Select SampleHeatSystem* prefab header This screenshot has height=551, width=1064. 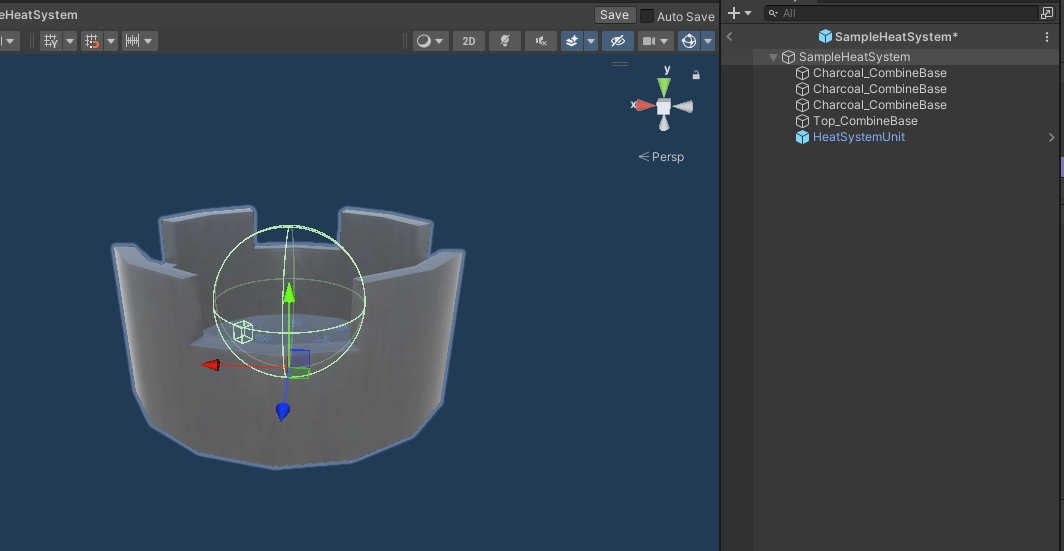(x=888, y=37)
